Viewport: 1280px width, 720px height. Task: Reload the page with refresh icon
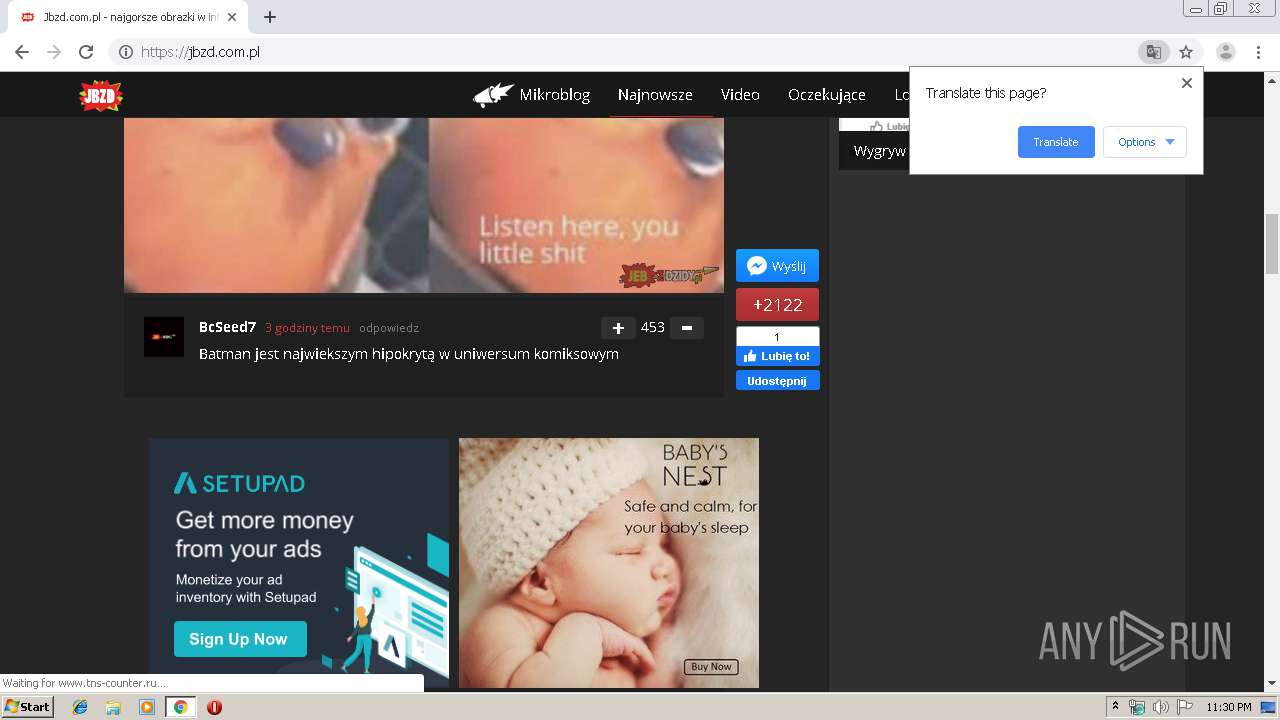pos(86,52)
